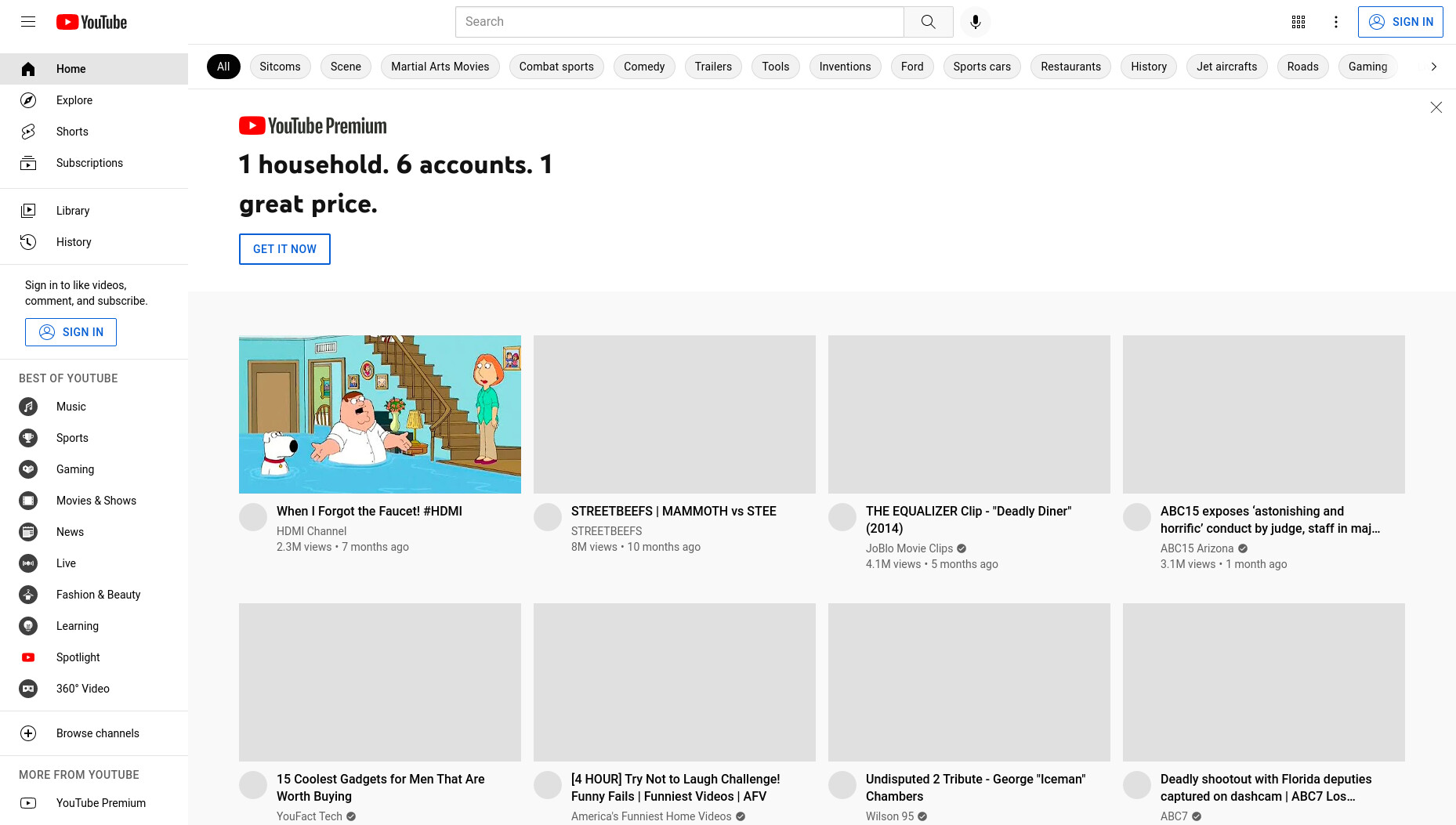The height and width of the screenshot is (825, 1456).
Task: Select the Martial Arts Movies chip
Action: (440, 67)
